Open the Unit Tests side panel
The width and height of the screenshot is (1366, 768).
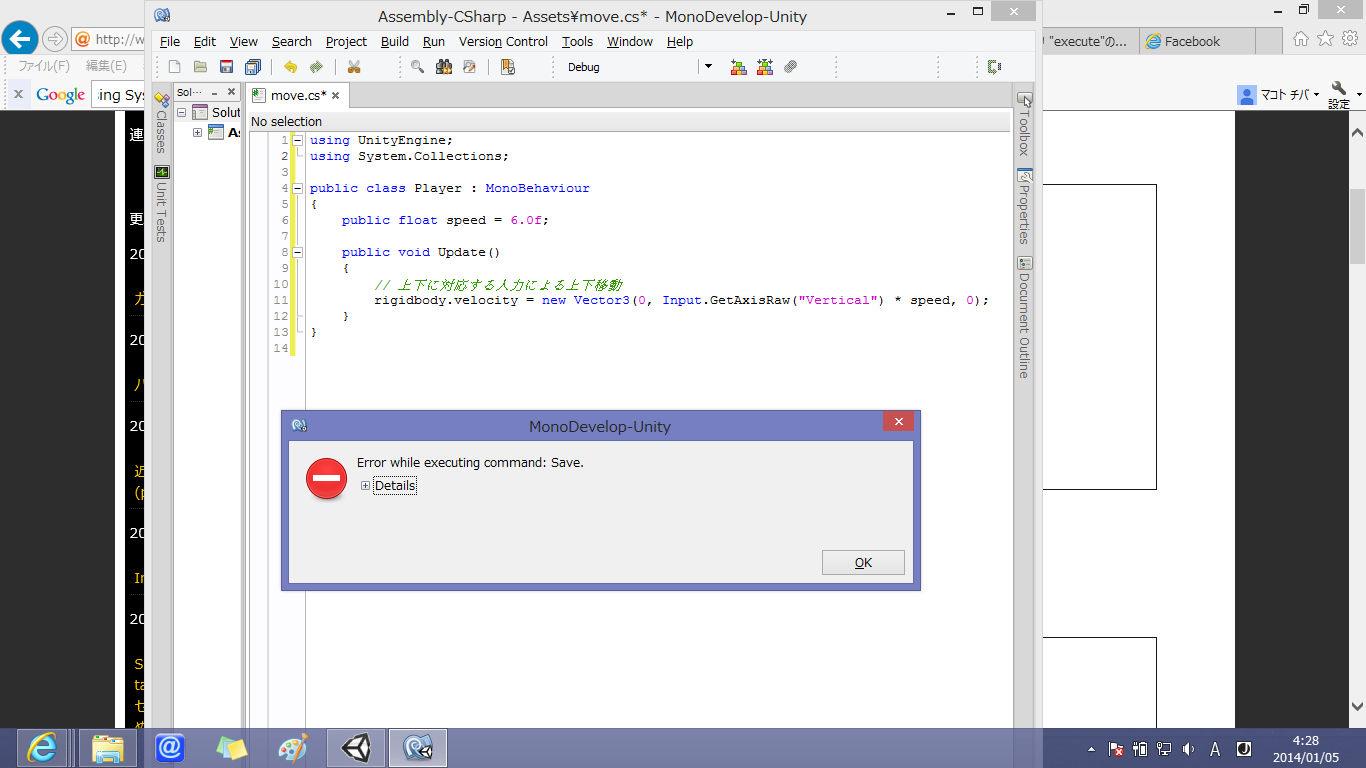pos(160,203)
